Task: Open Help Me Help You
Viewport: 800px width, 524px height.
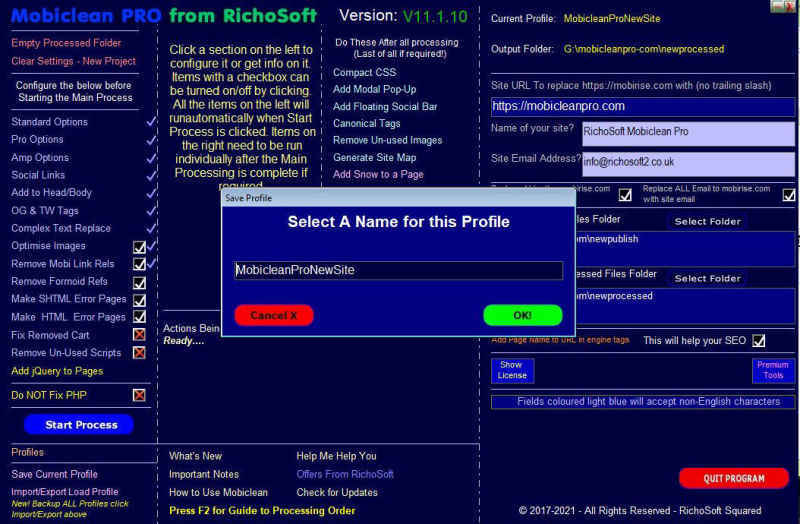Action: 336,456
